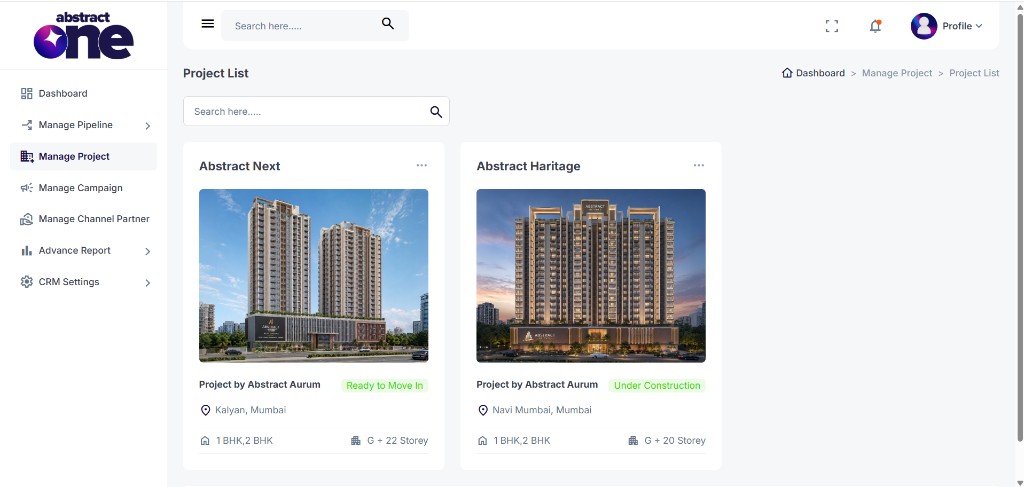
Task: Click the Manage Pipeline icon in sidebar
Action: (27, 125)
